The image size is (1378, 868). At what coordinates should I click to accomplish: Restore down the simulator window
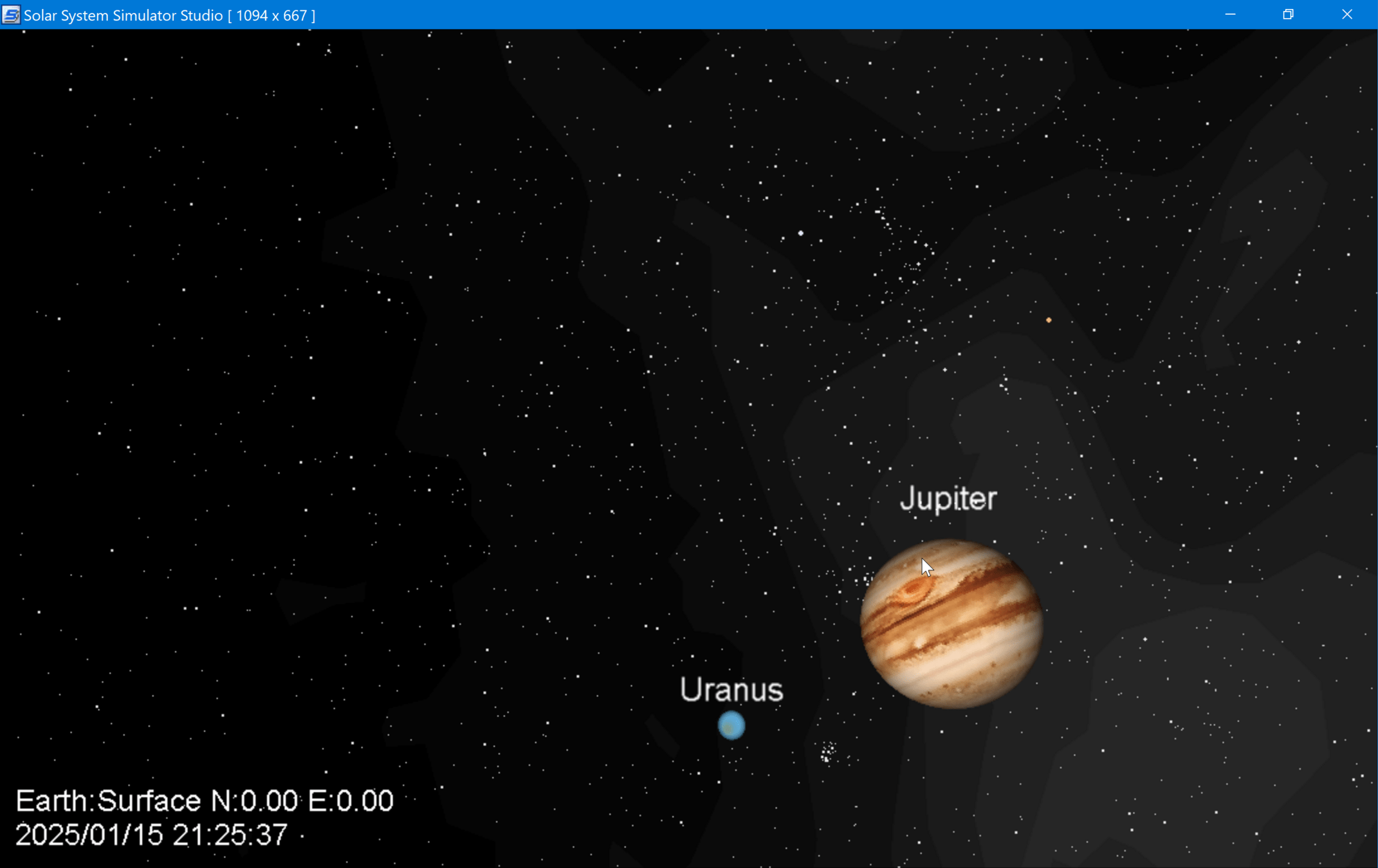point(1288,14)
